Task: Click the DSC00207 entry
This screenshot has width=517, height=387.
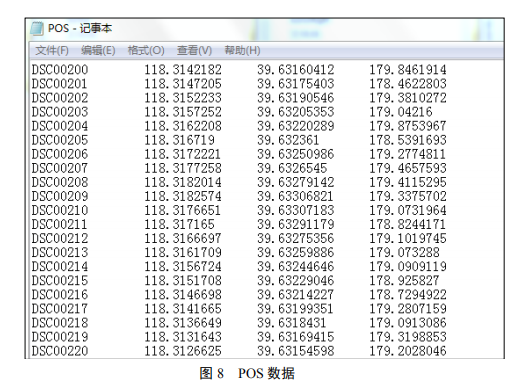Action: click(x=60, y=168)
